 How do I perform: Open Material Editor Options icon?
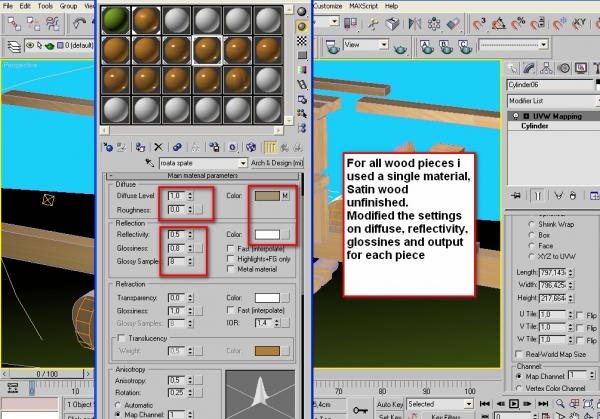pyautogui.click(x=302, y=99)
